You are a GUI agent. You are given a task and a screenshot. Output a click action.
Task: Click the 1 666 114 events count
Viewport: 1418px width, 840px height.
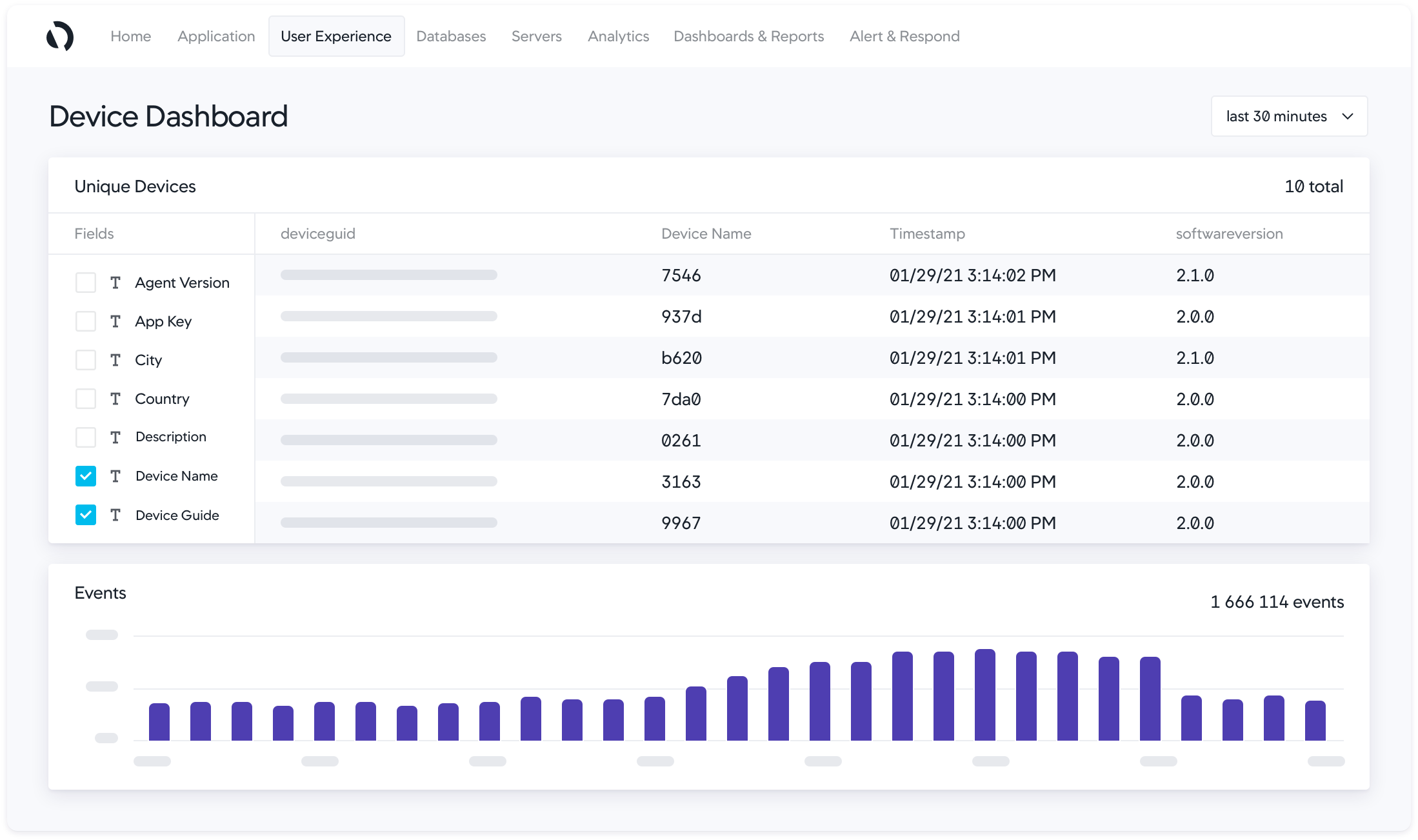pyautogui.click(x=1277, y=602)
